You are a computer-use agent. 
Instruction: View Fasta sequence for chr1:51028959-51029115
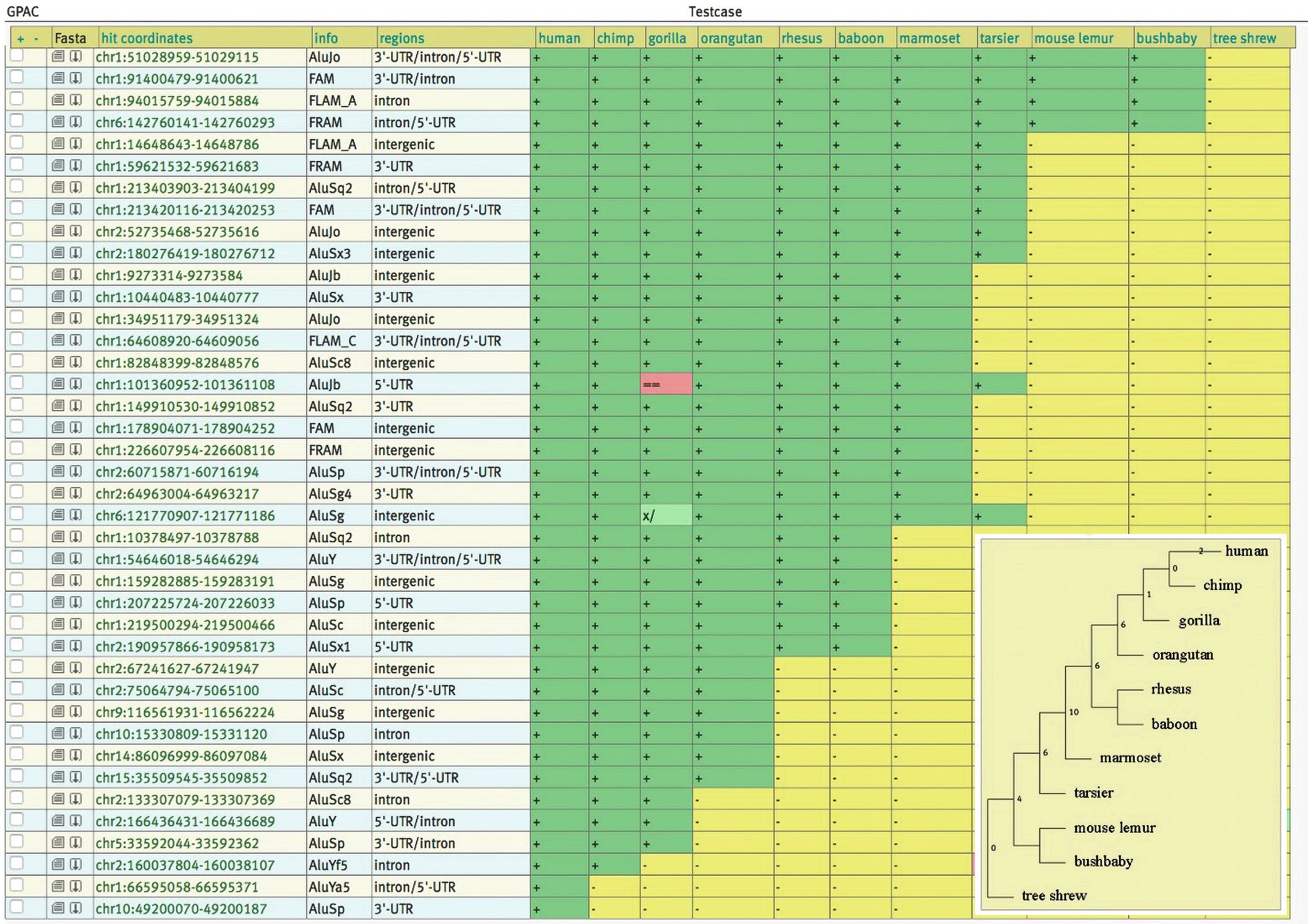tap(58, 57)
